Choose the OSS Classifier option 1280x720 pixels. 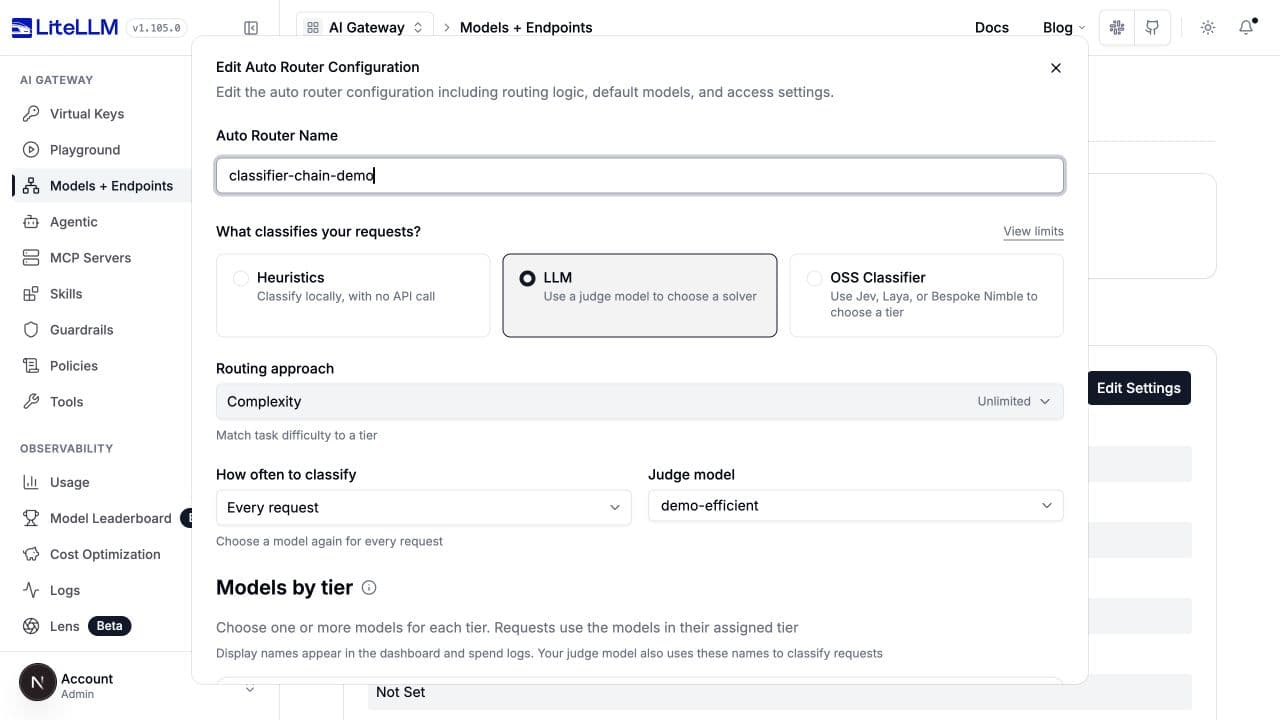coord(926,295)
